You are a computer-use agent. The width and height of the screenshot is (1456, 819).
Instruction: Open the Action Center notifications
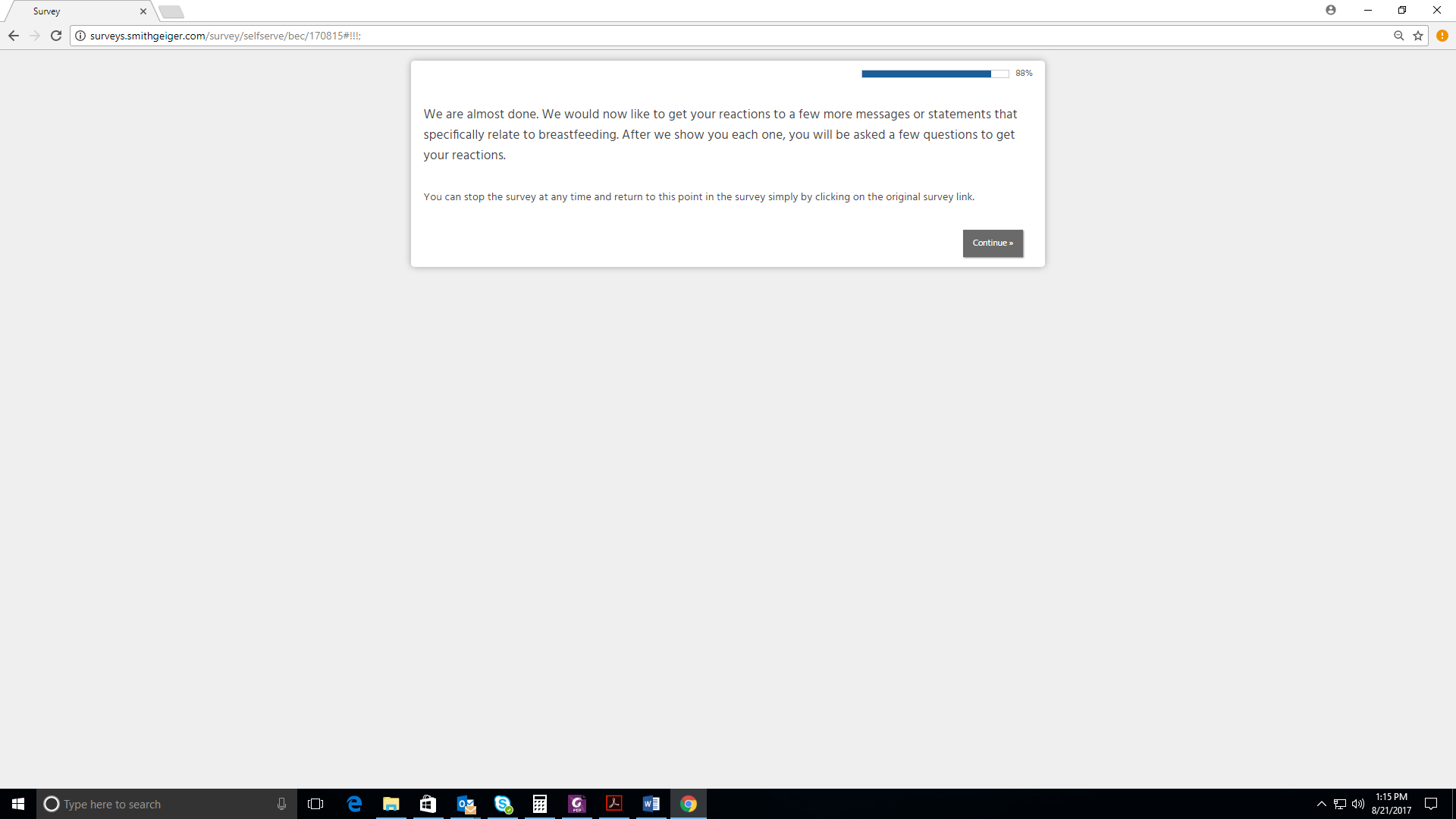tap(1431, 804)
